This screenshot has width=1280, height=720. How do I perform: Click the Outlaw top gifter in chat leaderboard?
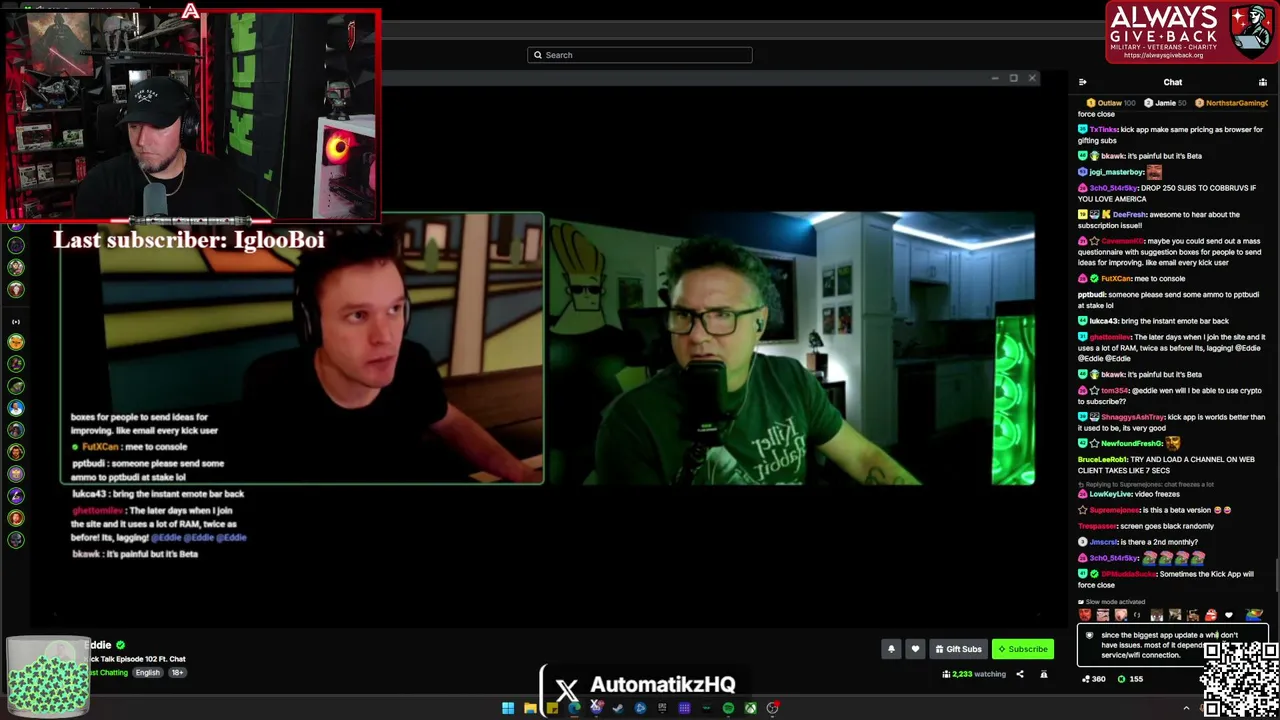click(x=1110, y=103)
